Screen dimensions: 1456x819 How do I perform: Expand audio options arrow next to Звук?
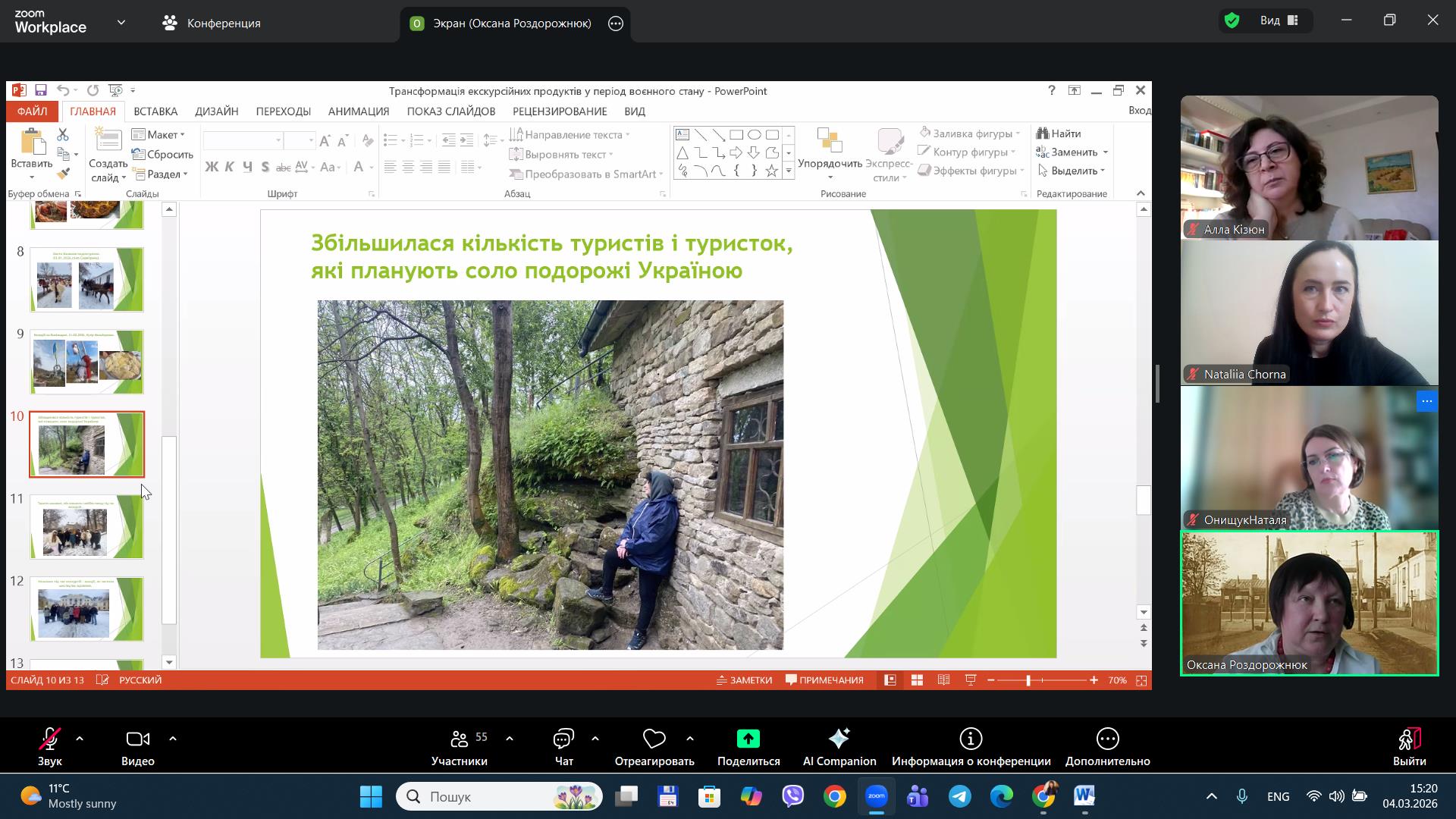point(80,739)
